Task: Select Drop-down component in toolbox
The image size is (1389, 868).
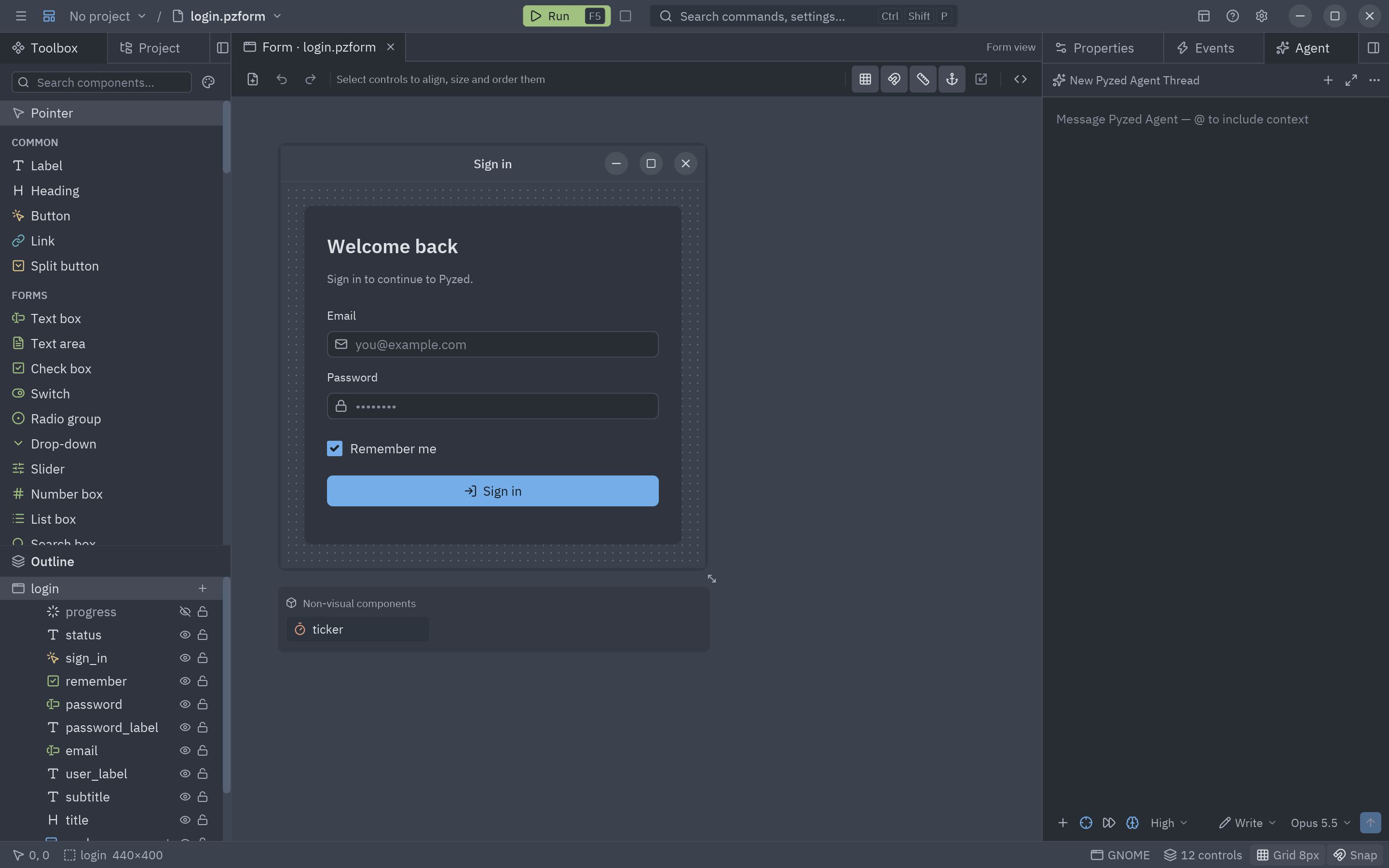Action: click(x=111, y=444)
